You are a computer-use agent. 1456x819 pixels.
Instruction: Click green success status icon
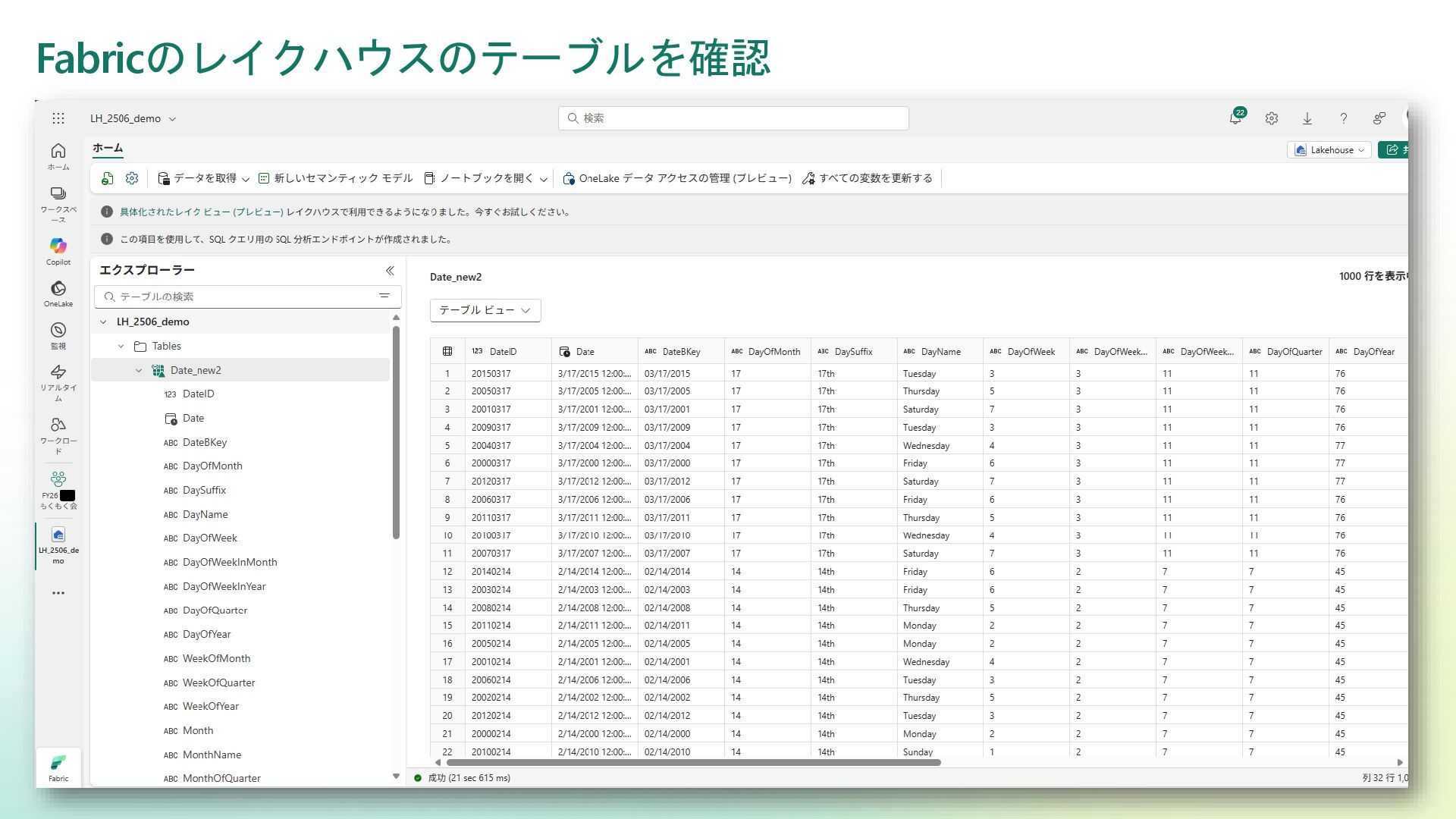click(x=418, y=778)
